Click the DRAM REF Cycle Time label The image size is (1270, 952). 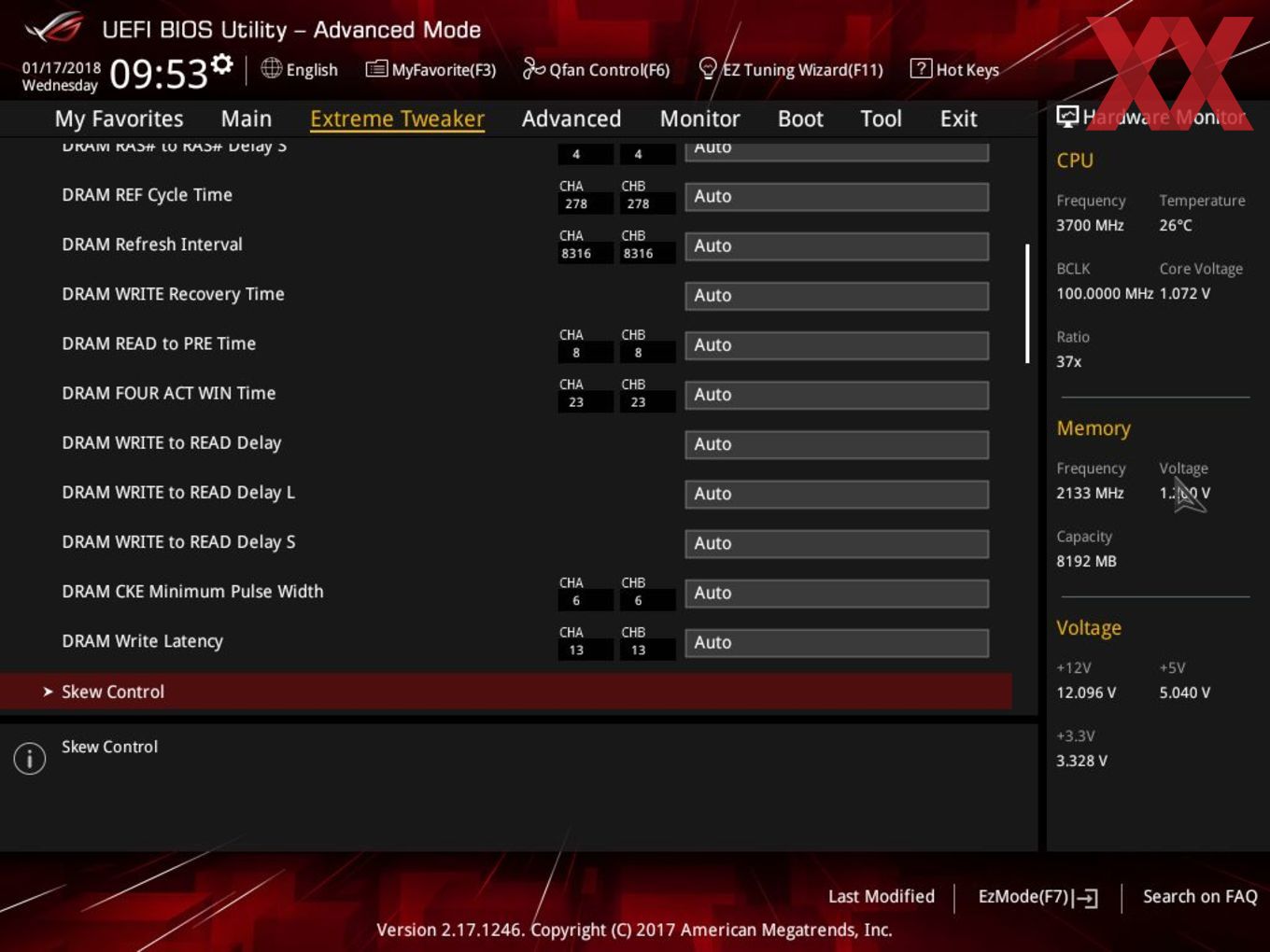147,195
